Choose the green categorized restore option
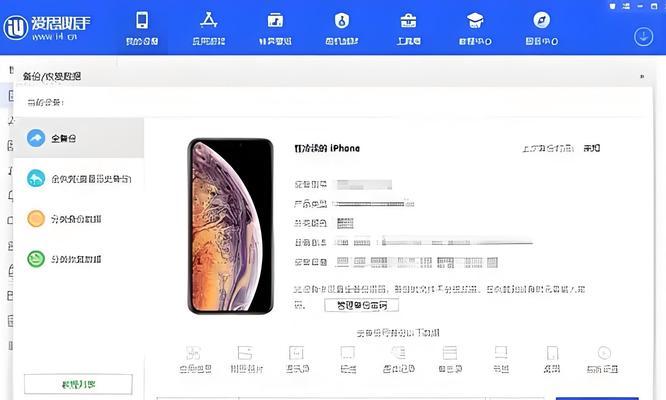Screen dimensions: 666x400 79,259
